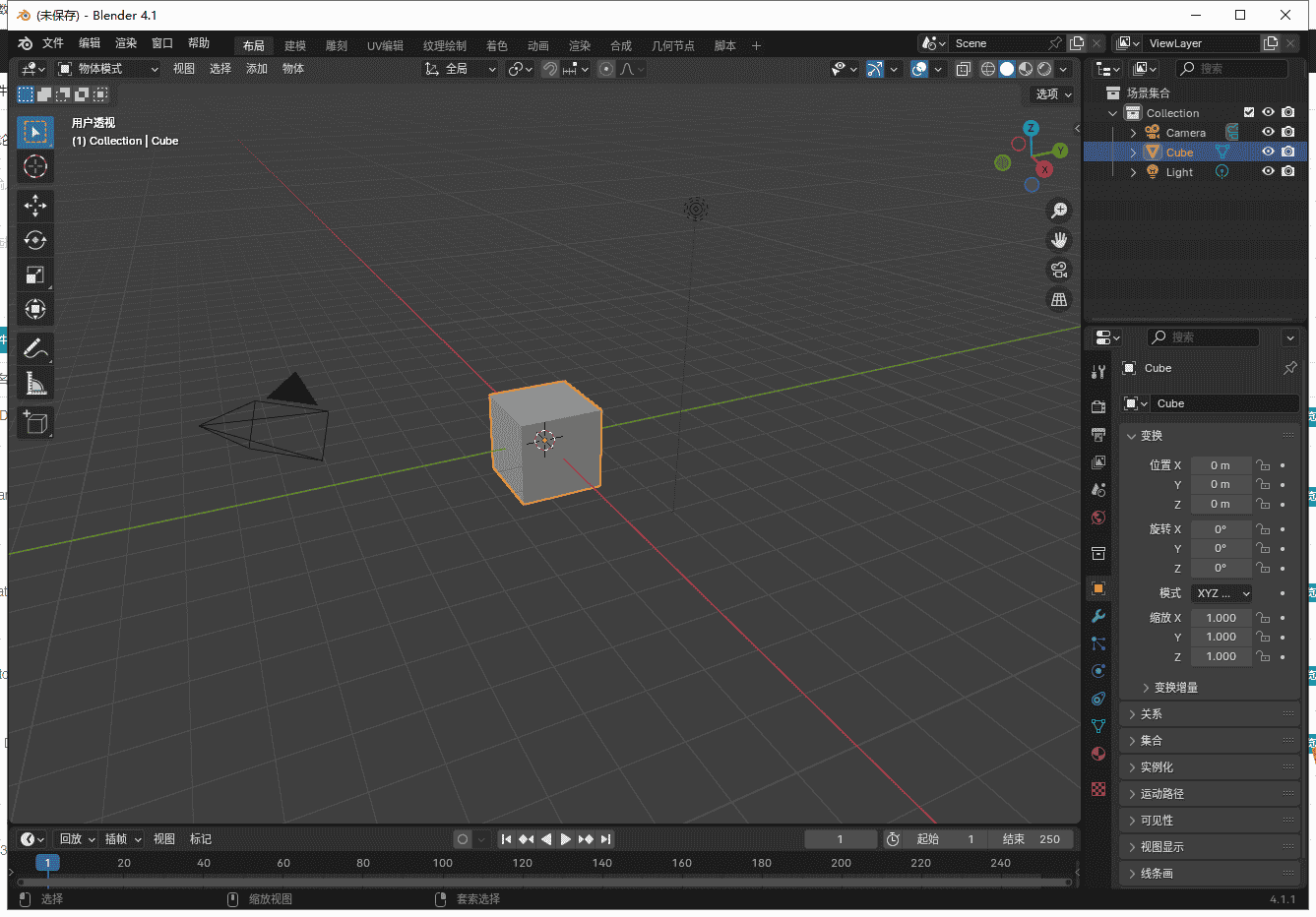Open the Modifiers wrench properties tab
This screenshot has width=1316, height=917.
(1098, 616)
